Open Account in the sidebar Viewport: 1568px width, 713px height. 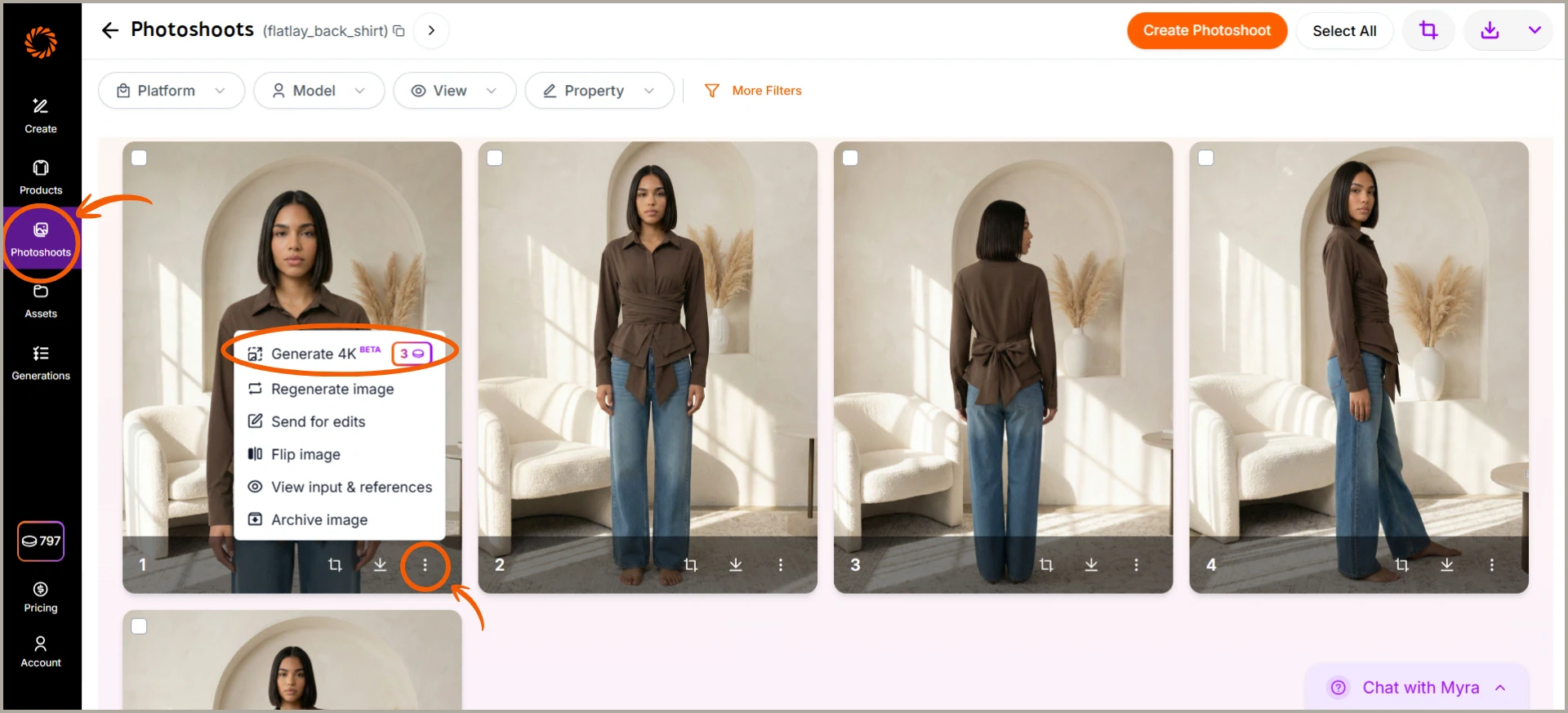pyautogui.click(x=41, y=652)
